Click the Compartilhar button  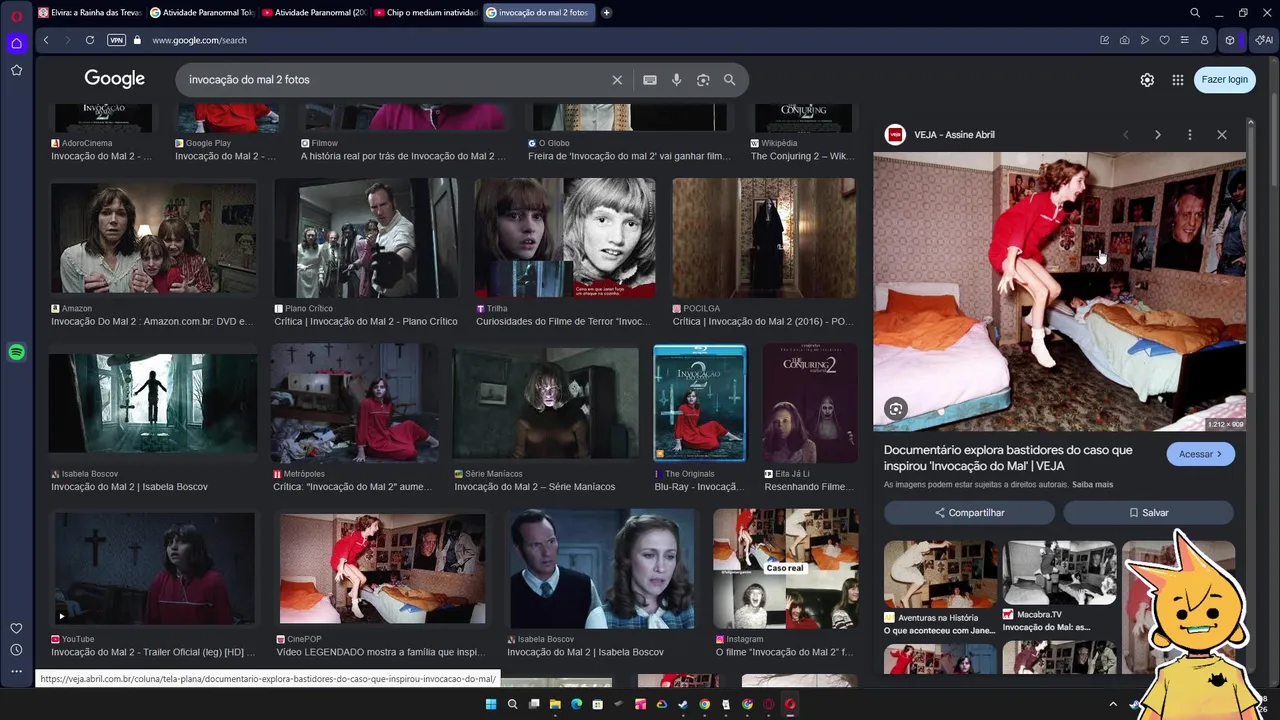pos(969,512)
